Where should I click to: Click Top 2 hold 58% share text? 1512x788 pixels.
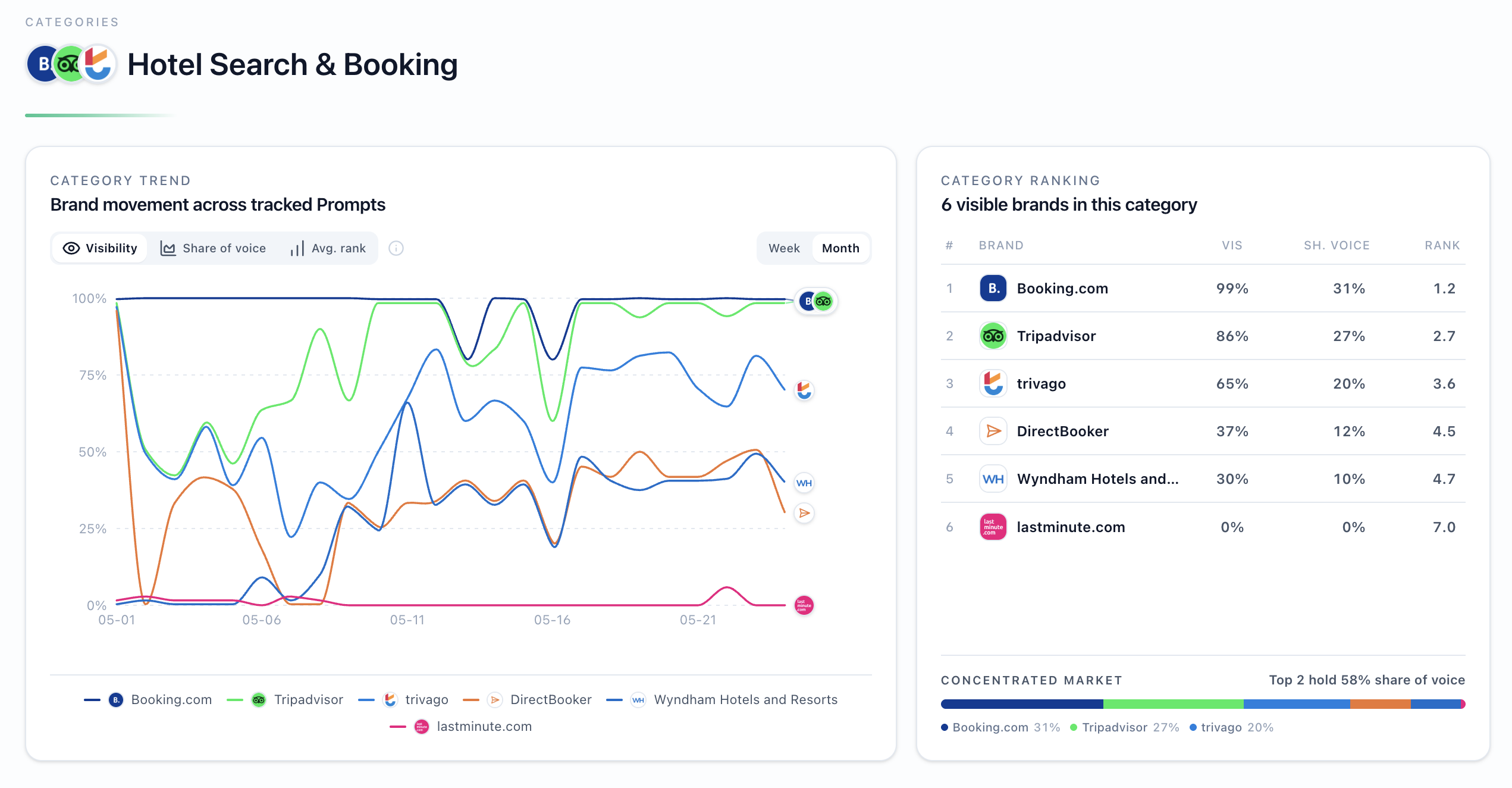(x=1367, y=680)
